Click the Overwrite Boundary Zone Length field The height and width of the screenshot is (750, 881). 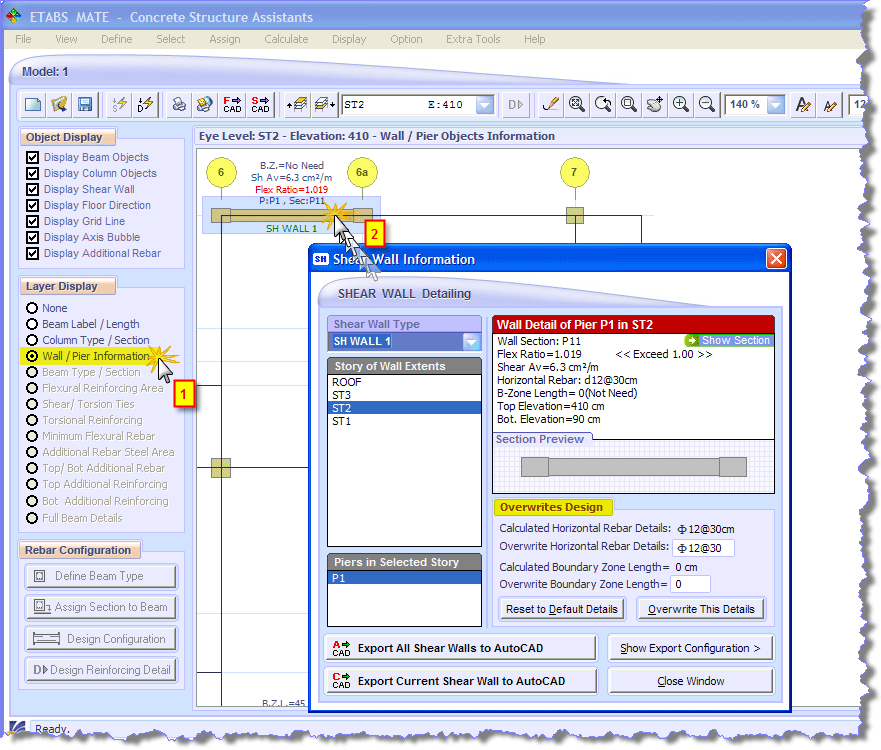pos(690,584)
